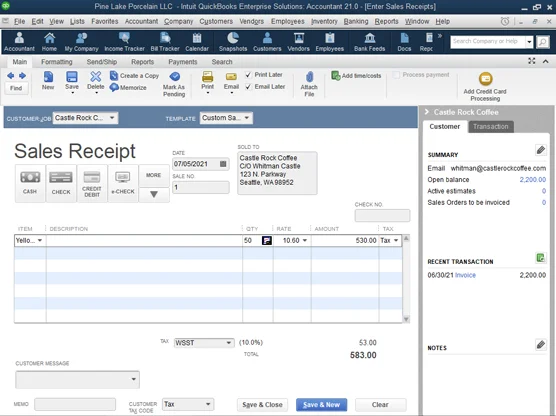556x416 pixels.
Task: Mark the receipt As Pending
Action: click(x=174, y=84)
